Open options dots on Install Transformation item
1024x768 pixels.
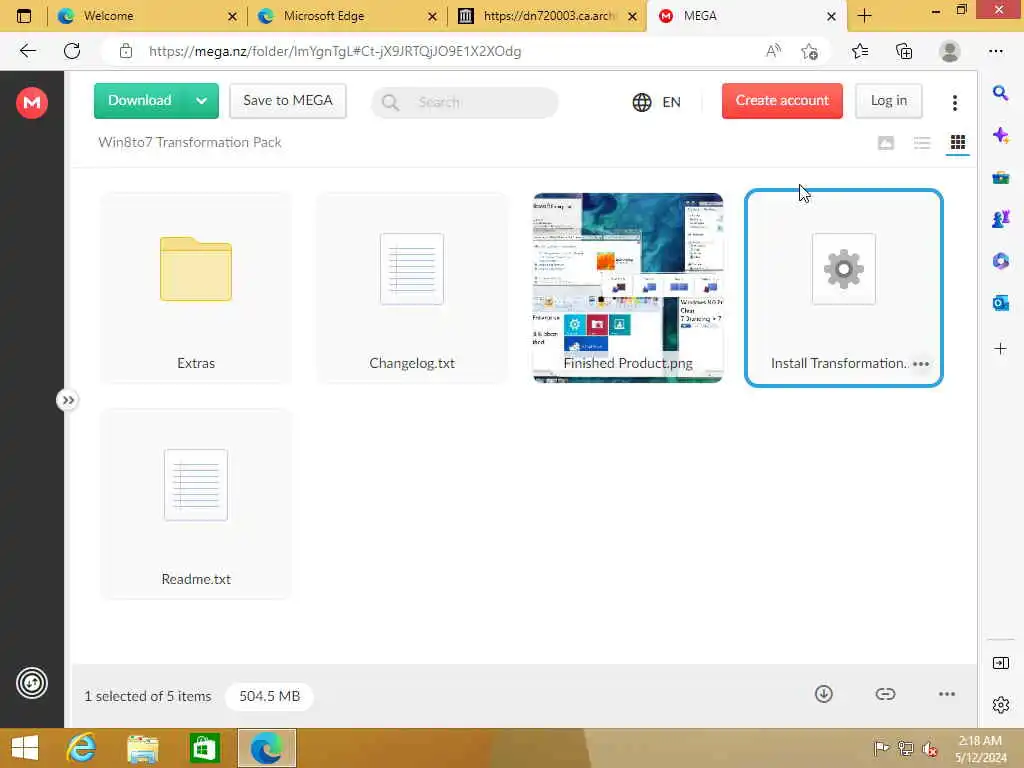point(921,364)
